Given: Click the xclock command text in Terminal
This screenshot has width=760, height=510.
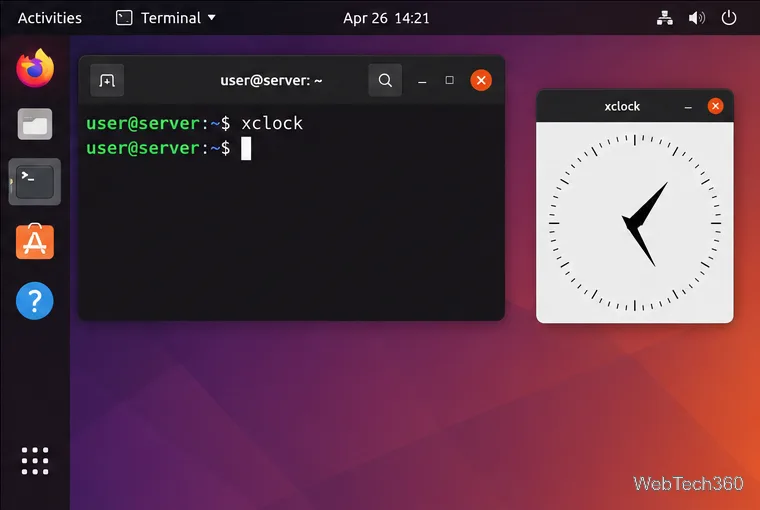Looking at the screenshot, I should [272, 123].
